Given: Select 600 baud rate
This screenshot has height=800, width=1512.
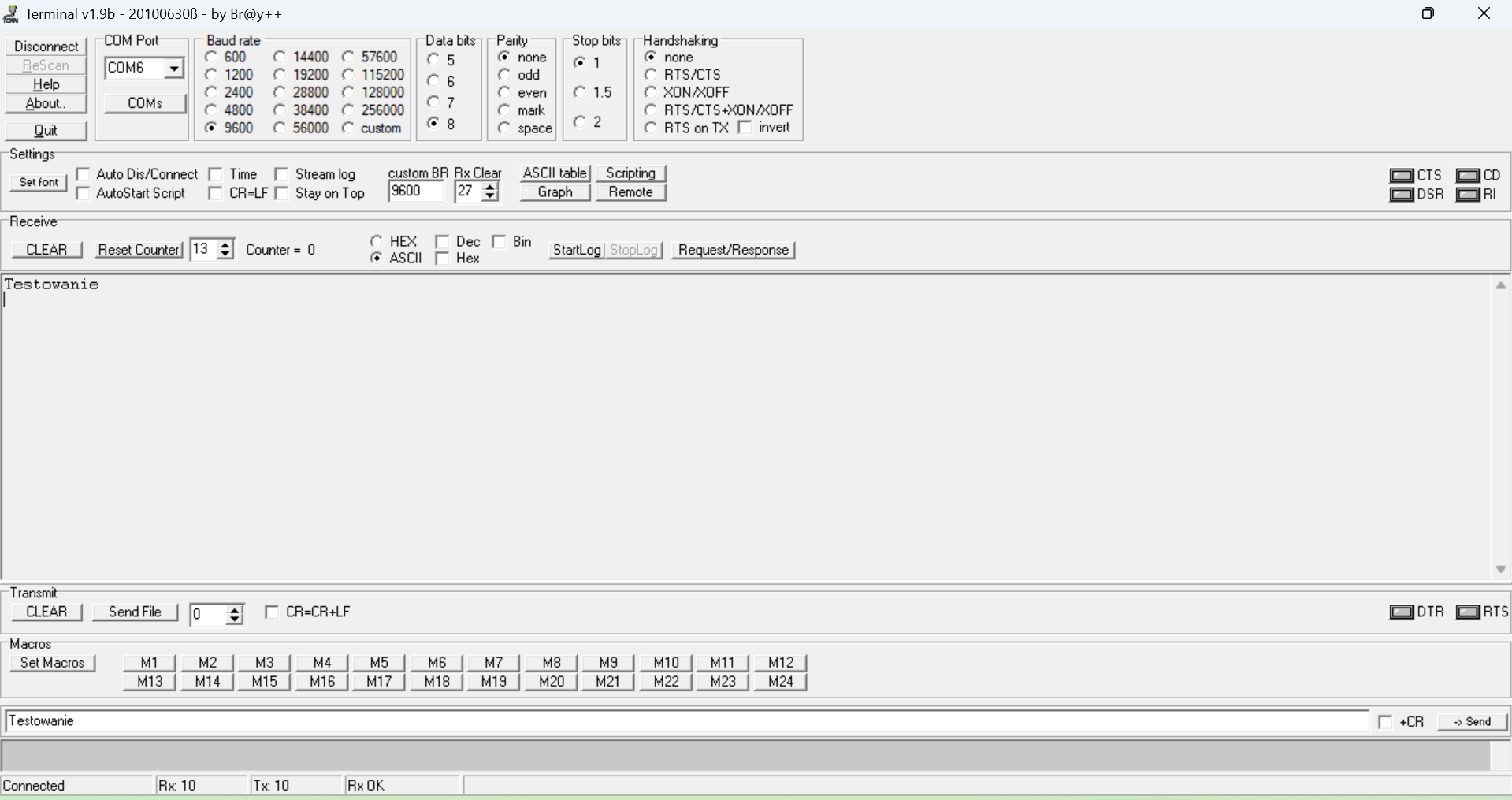Looking at the screenshot, I should pos(211,57).
